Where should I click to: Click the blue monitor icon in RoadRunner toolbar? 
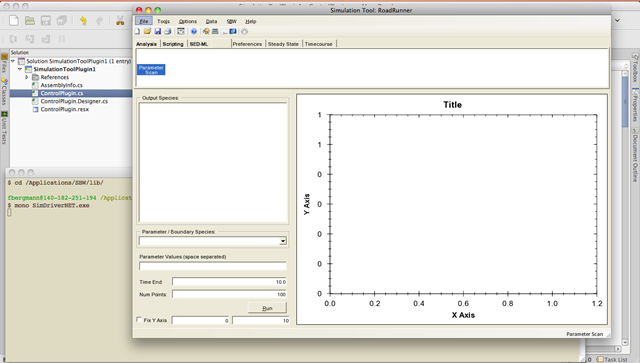233,31
